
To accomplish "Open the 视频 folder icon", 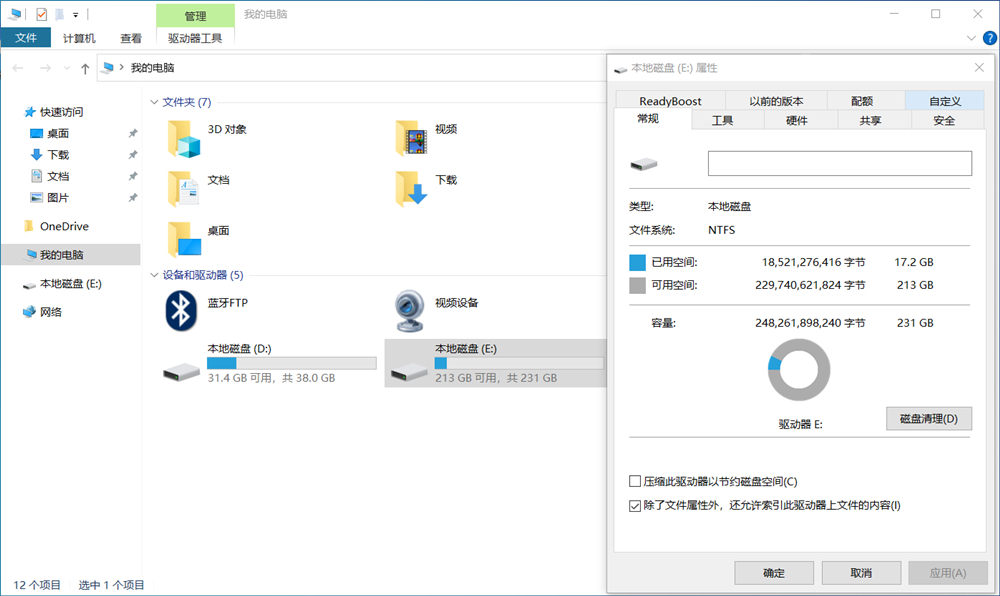I will pos(411,139).
